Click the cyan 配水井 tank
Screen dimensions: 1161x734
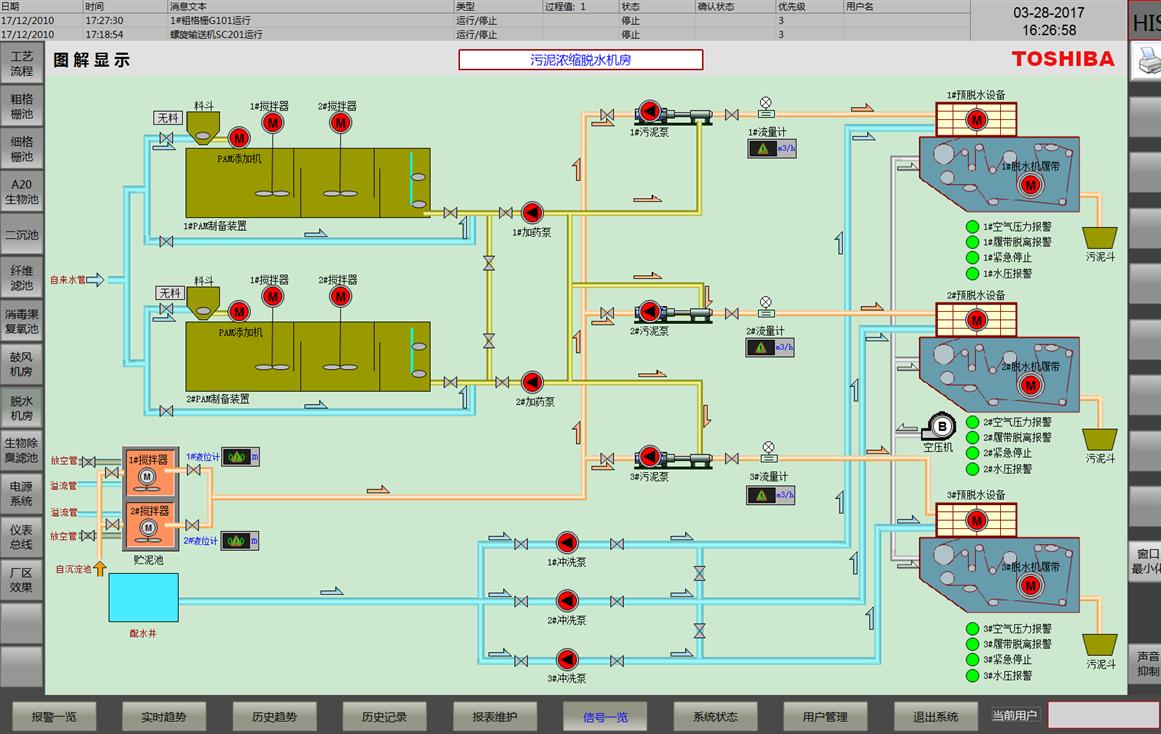(x=143, y=597)
